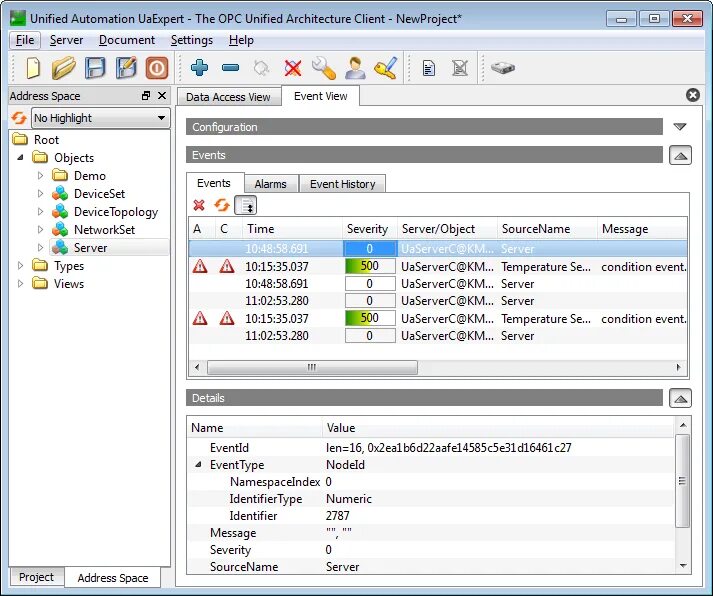Screen dimensions: 713x596
Task: Click the orange refresh icon above events list
Action: 222,205
